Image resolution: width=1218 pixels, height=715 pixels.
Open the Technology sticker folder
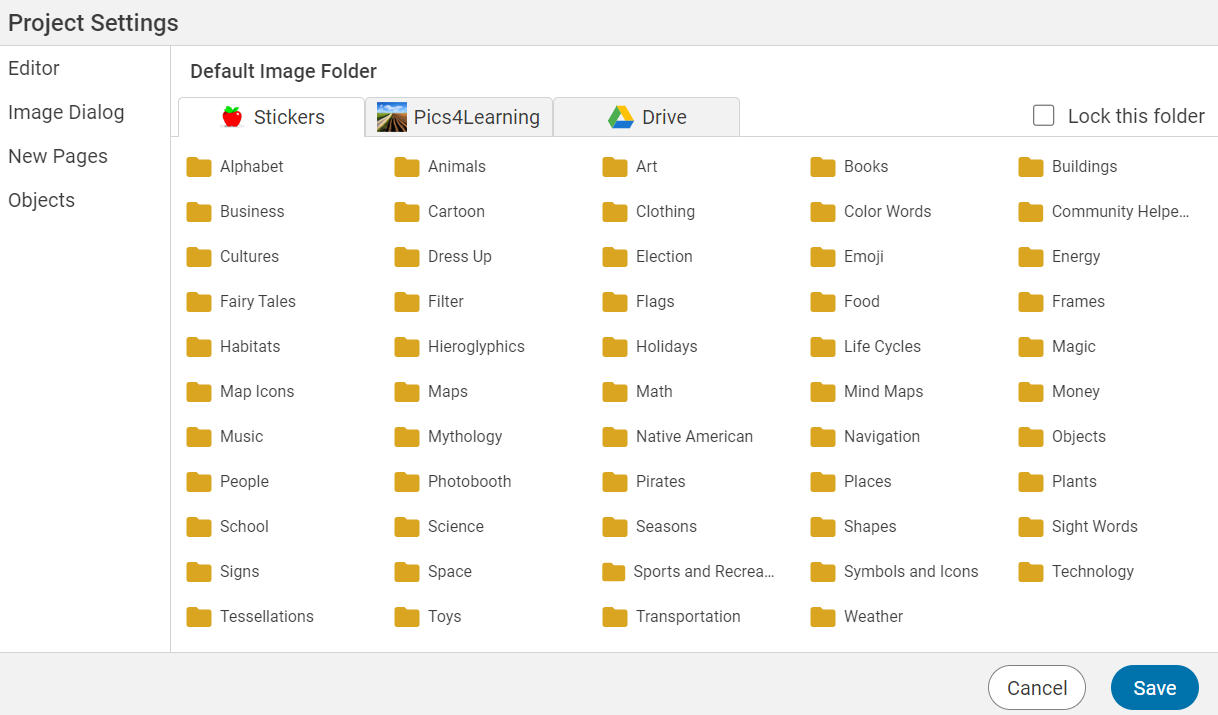click(x=1092, y=571)
